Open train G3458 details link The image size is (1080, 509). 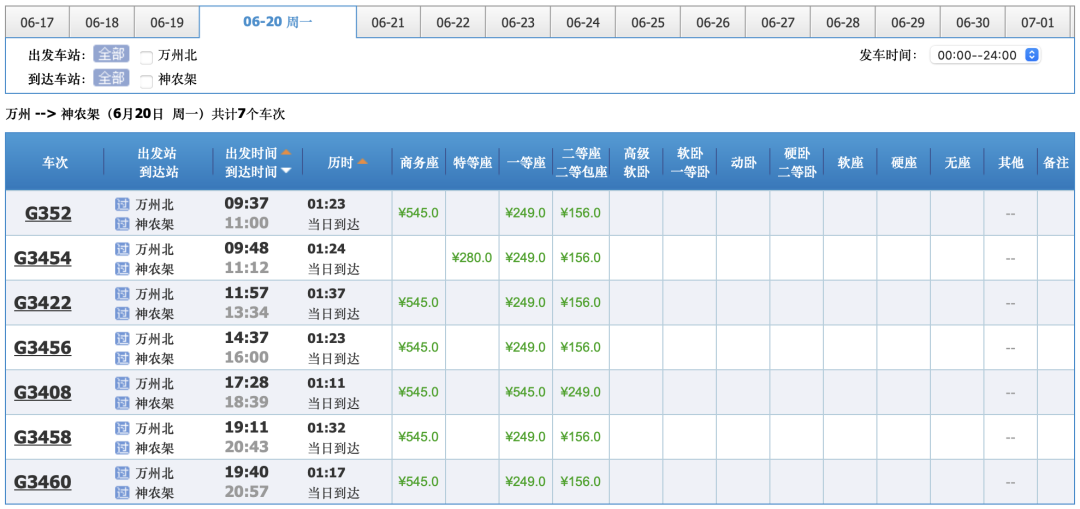(x=42, y=437)
